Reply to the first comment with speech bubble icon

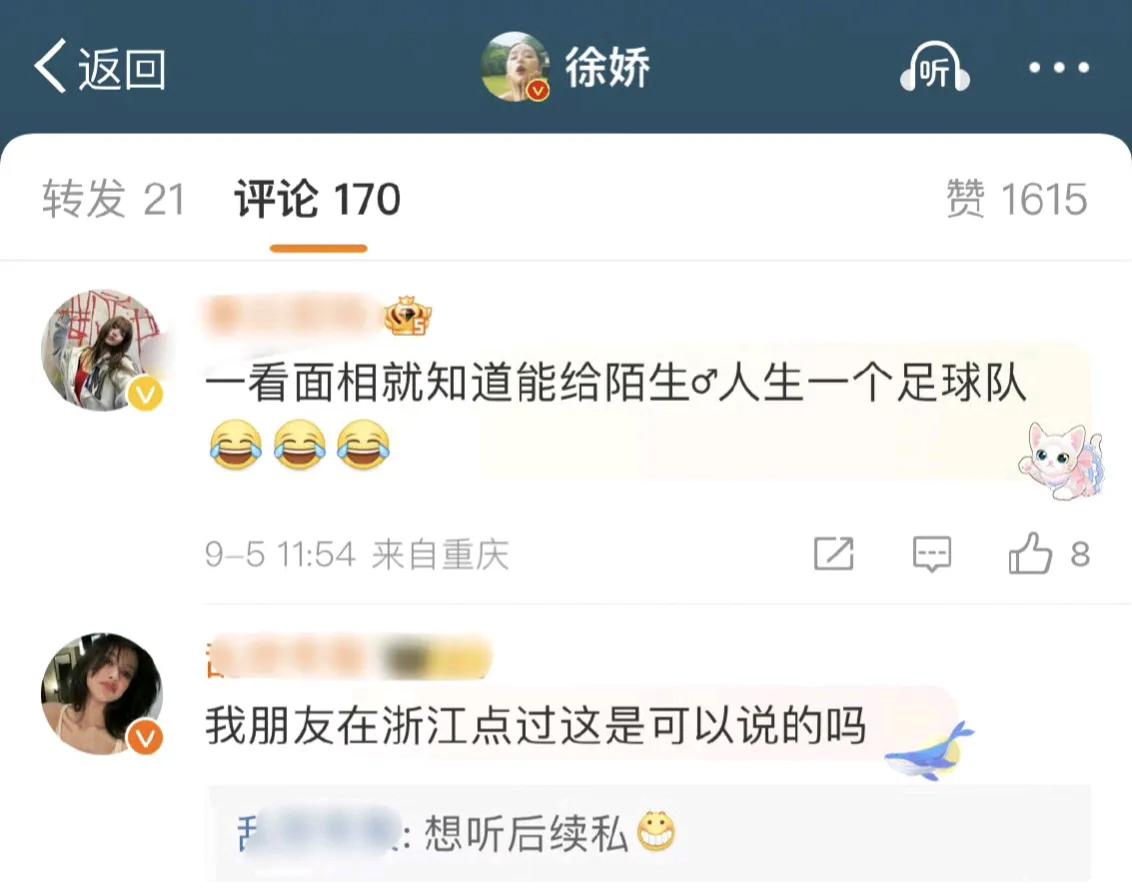[x=931, y=554]
